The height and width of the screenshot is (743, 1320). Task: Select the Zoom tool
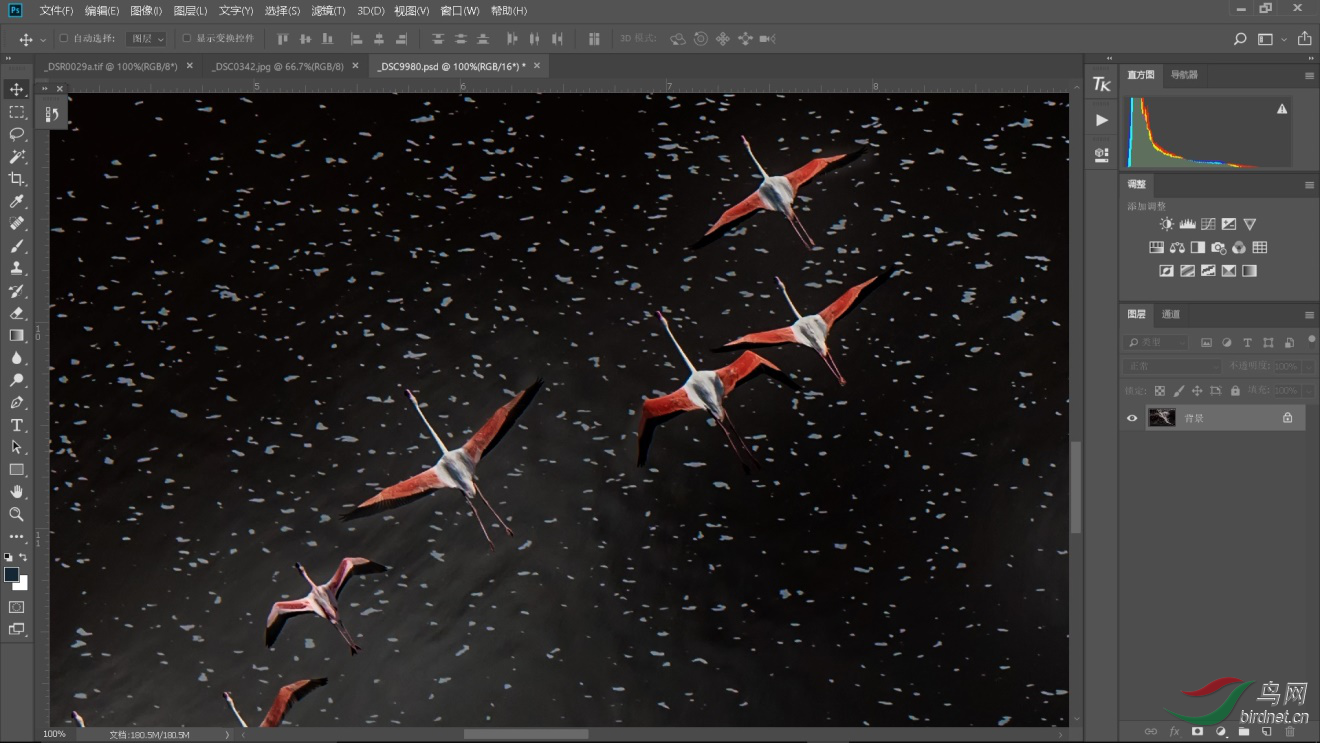coord(17,514)
